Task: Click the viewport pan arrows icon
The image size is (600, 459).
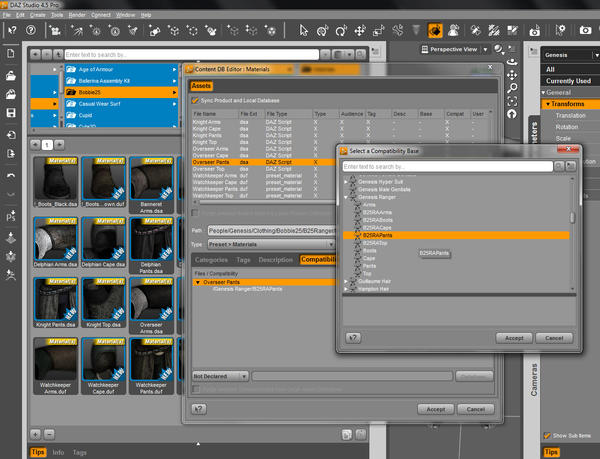Action: point(512,75)
